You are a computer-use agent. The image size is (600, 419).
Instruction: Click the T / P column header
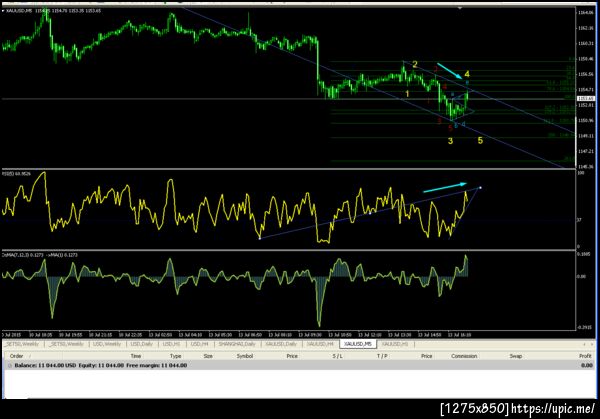point(382,356)
